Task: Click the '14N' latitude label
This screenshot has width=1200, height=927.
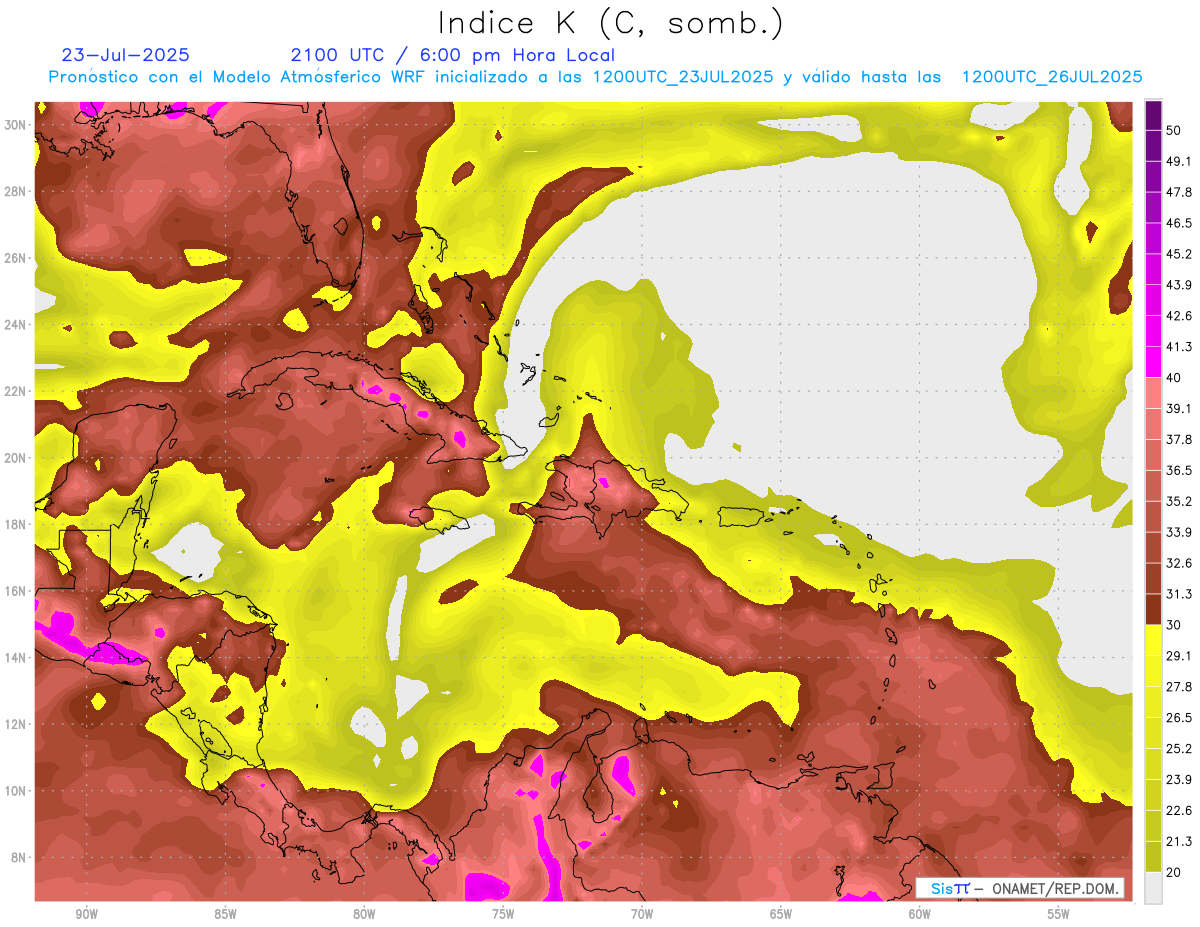Action: click(17, 658)
